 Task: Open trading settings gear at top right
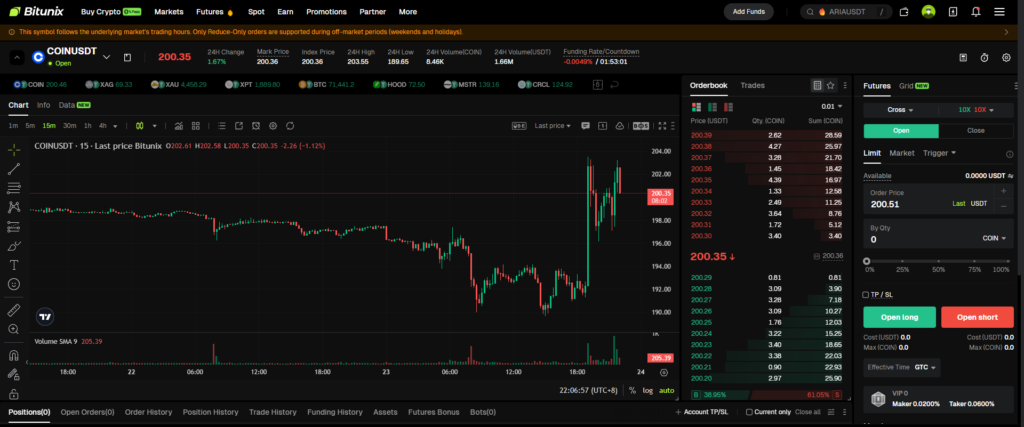(x=1006, y=57)
